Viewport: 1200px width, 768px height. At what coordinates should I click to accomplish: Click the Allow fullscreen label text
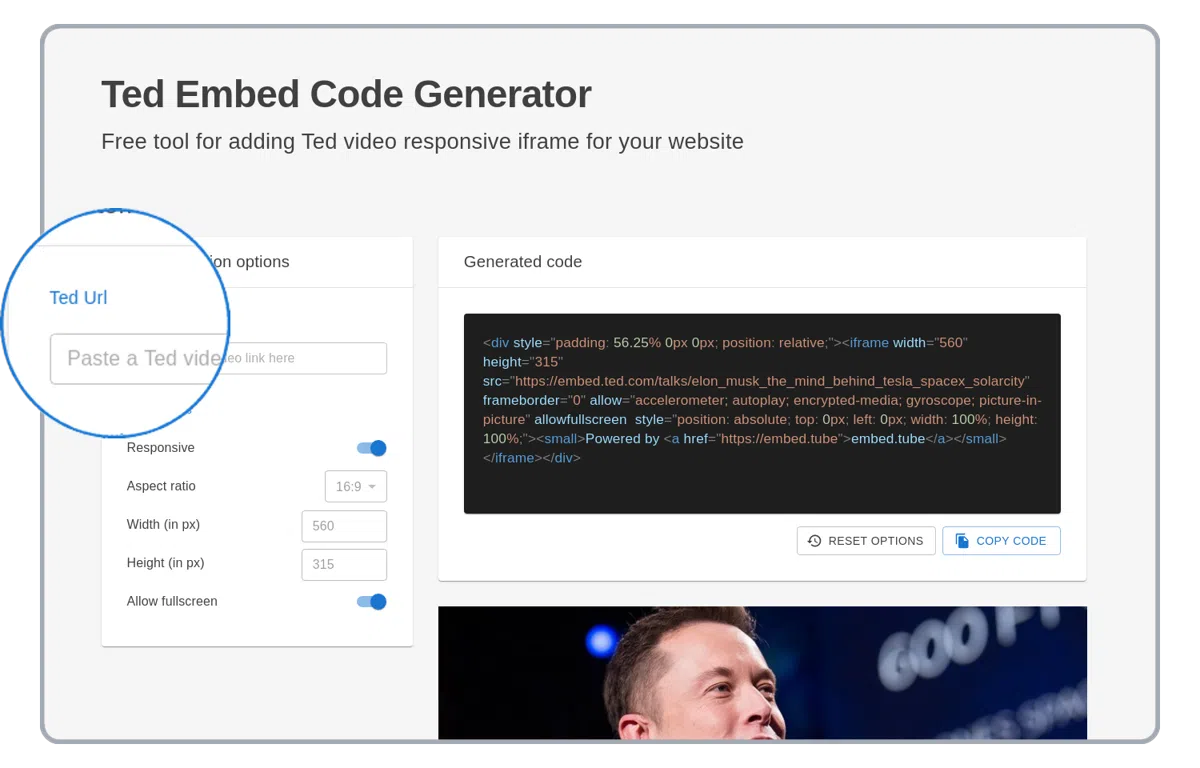click(172, 601)
